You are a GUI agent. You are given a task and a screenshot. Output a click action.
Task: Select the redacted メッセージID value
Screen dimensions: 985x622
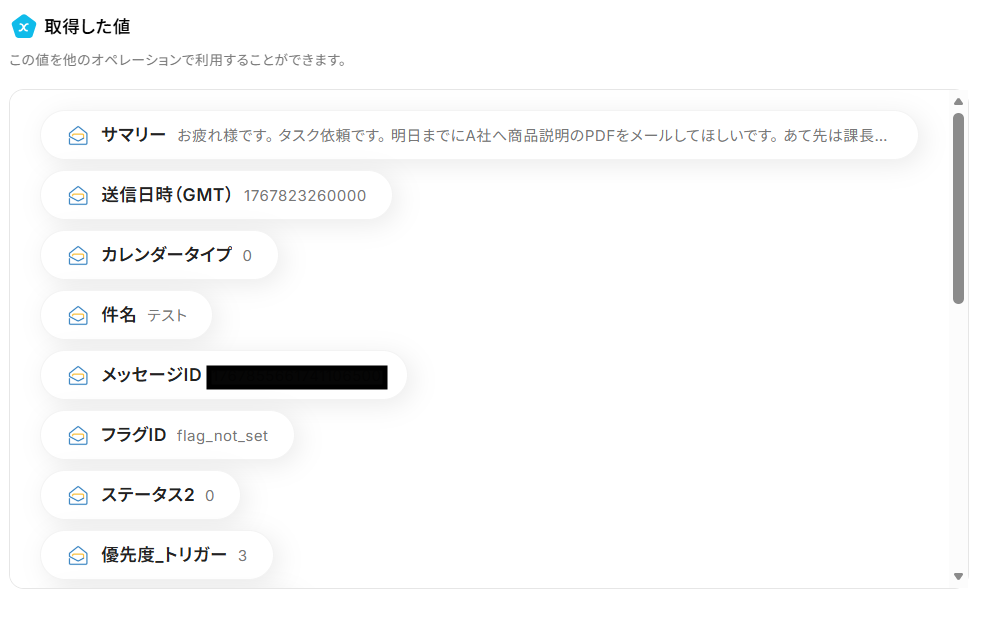(297, 377)
